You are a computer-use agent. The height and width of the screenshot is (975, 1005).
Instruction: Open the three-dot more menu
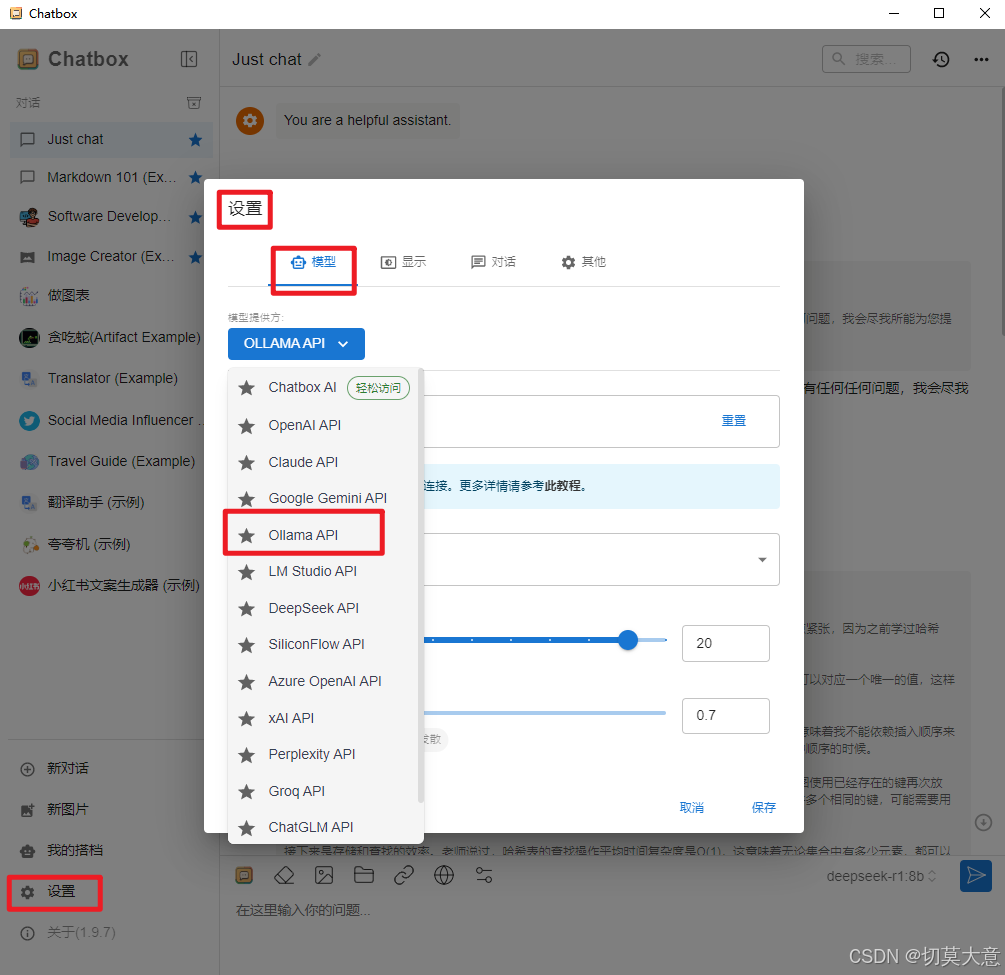click(981, 60)
